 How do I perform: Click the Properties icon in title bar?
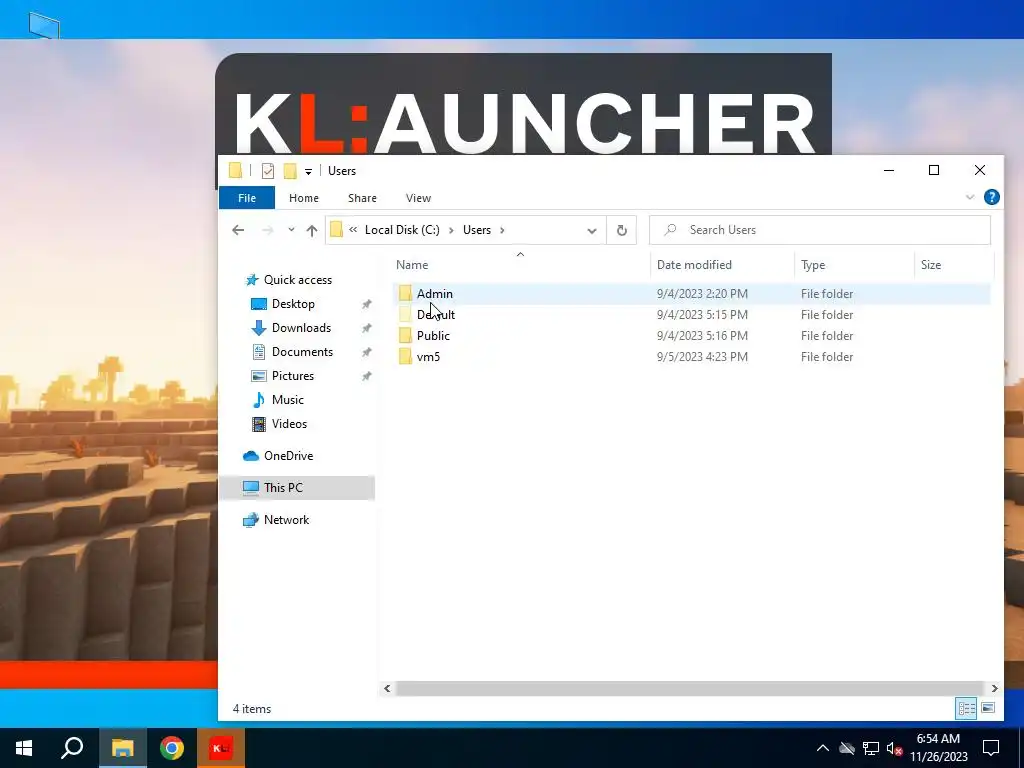point(268,171)
